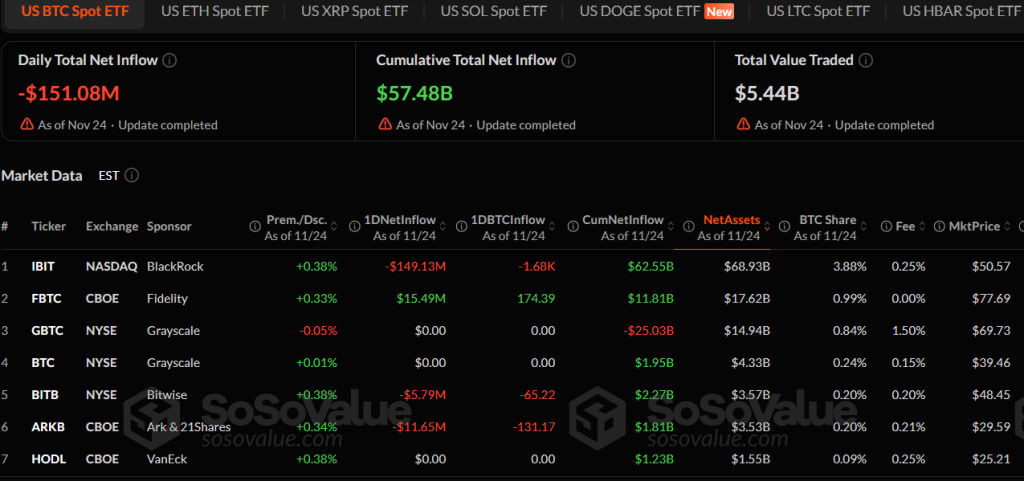Click warning icon under Total Value Traded

pos(743,125)
